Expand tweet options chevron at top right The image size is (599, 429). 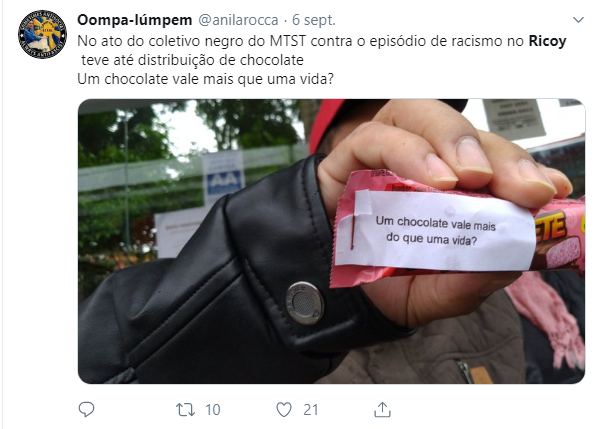(578, 20)
